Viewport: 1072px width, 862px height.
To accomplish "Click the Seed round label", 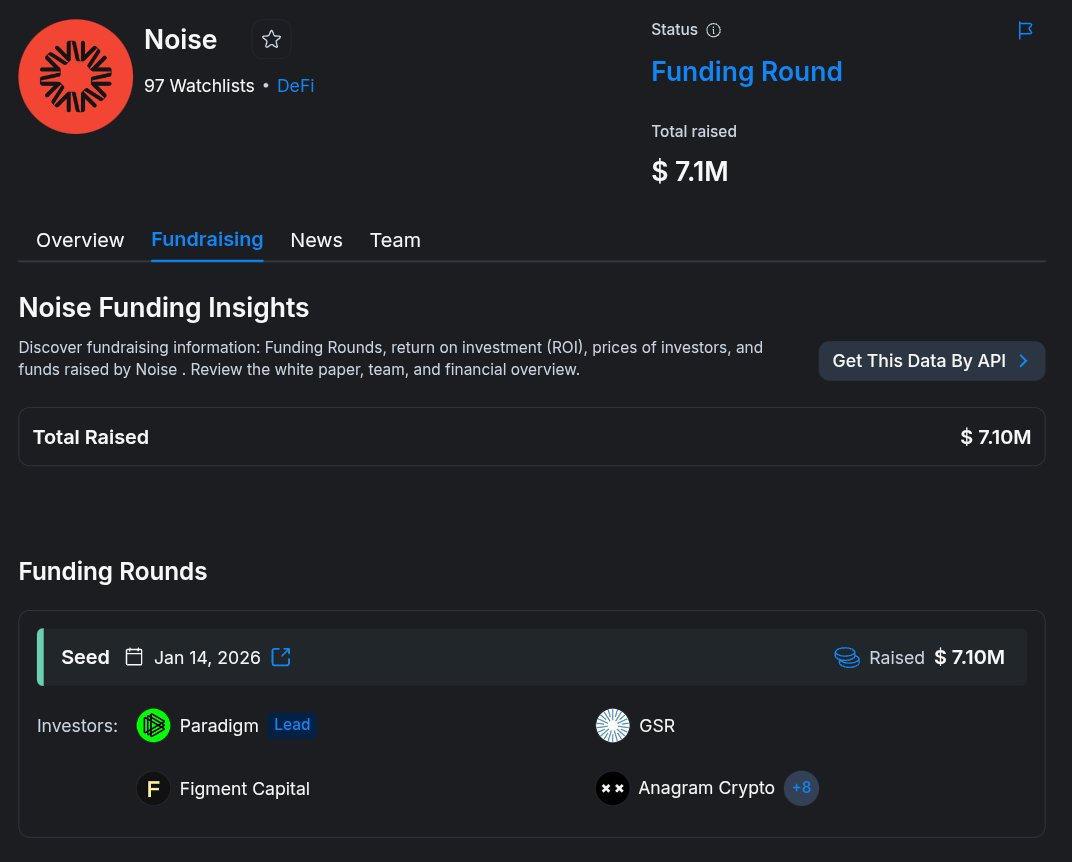I will click(85, 657).
